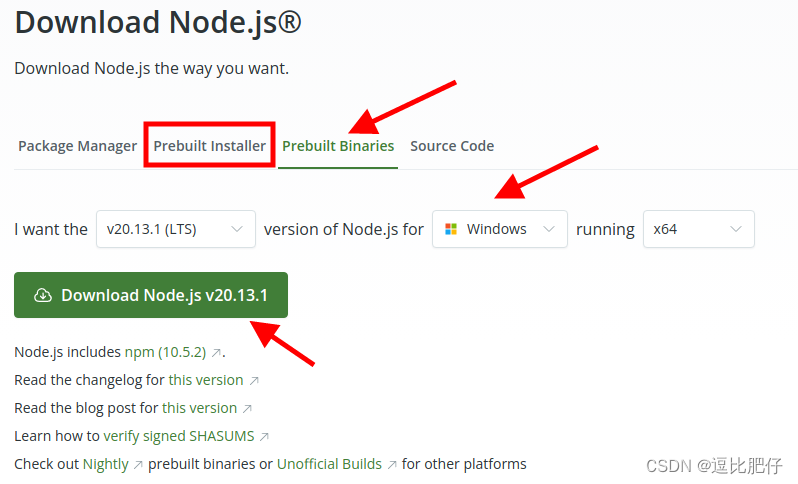Click the chevron in the version selector

[x=237, y=229]
